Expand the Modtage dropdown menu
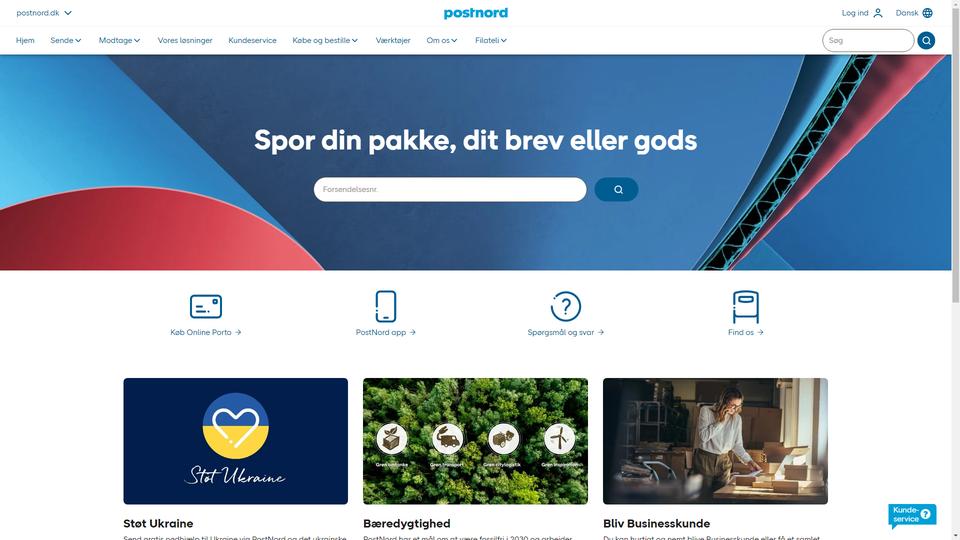960x540 pixels. 119,40
